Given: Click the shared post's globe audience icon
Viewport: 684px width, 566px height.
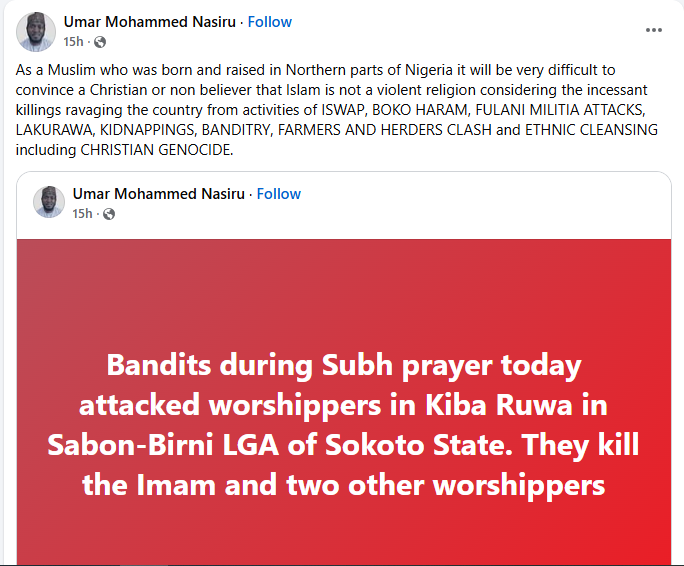Looking at the screenshot, I should [x=109, y=214].
